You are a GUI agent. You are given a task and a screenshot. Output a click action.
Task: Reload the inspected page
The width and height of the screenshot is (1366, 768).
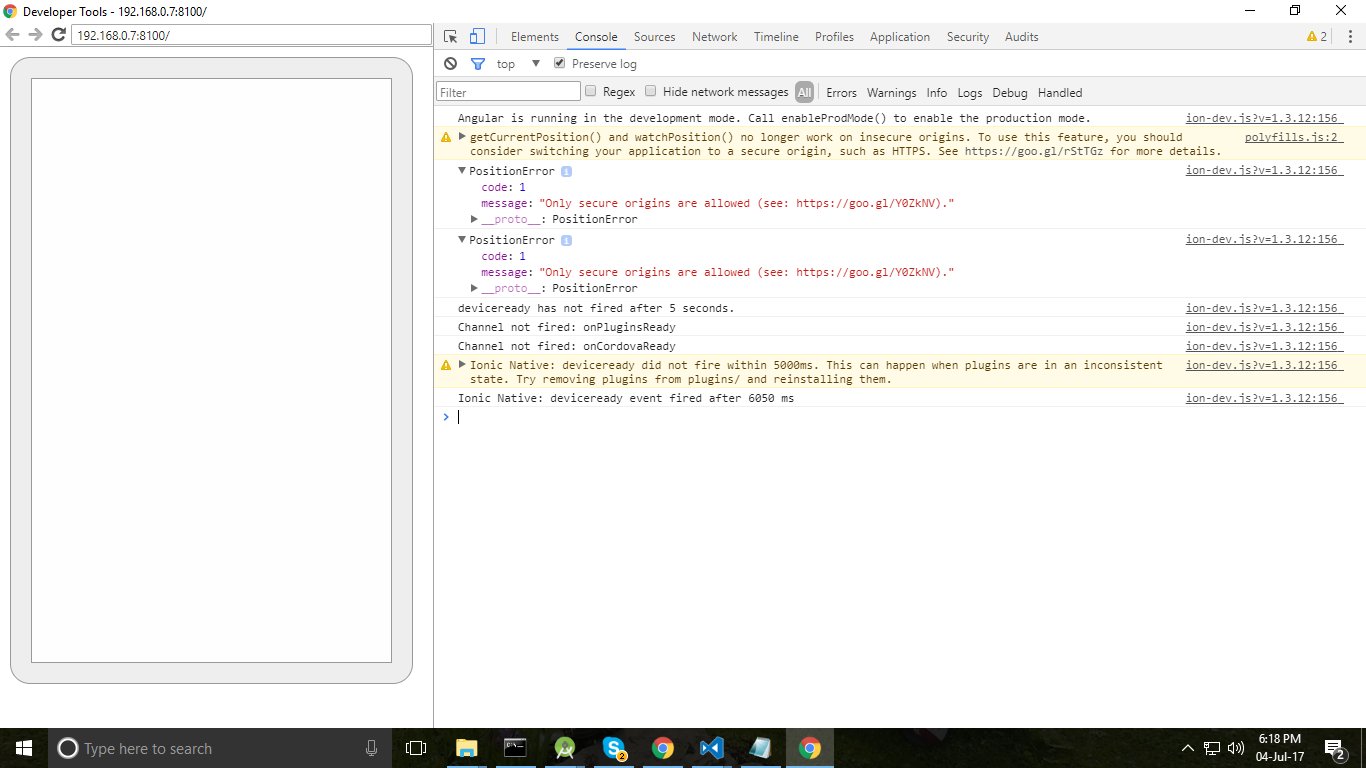[58, 35]
